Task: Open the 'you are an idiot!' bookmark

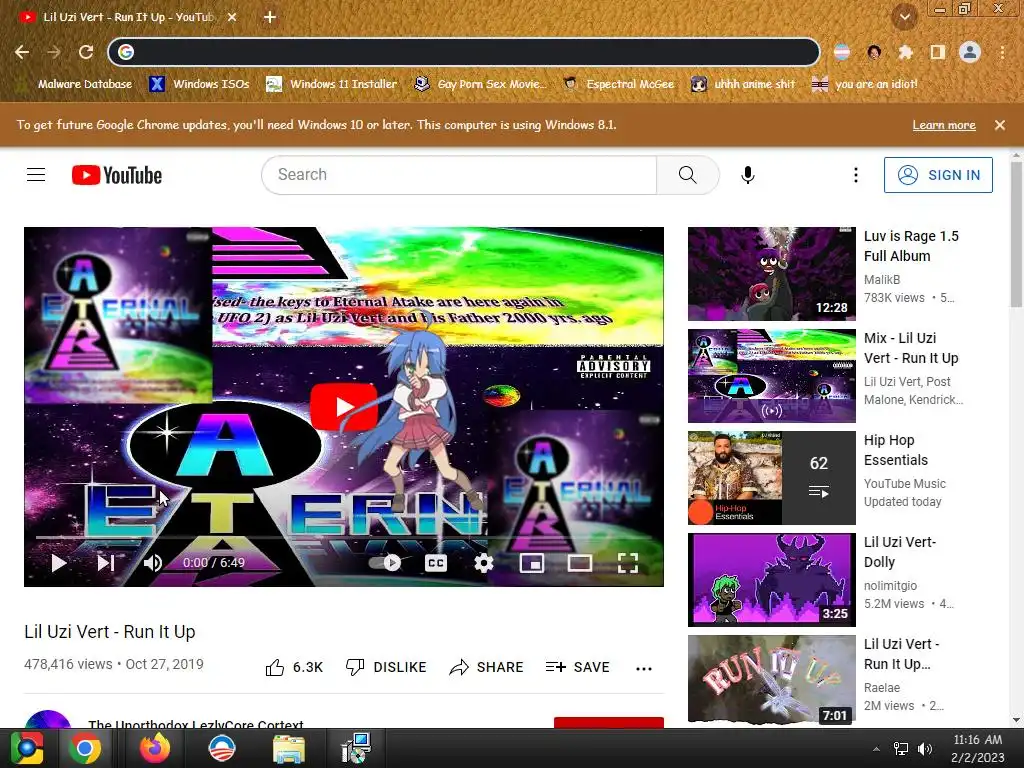Action: click(x=864, y=84)
